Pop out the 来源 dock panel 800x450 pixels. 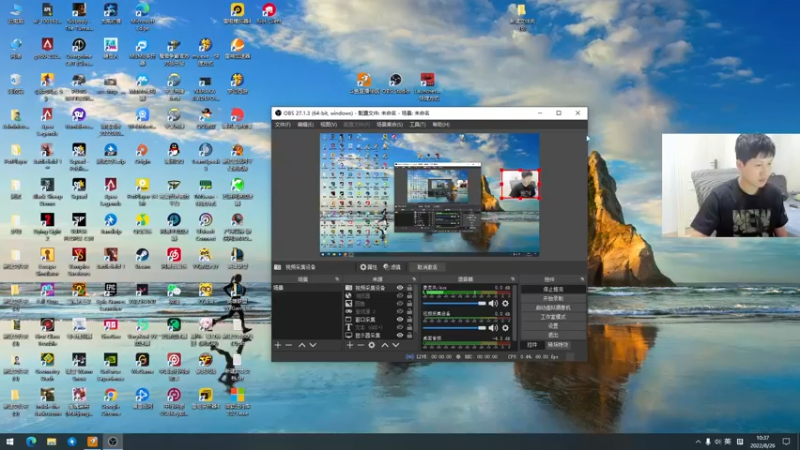414,279
